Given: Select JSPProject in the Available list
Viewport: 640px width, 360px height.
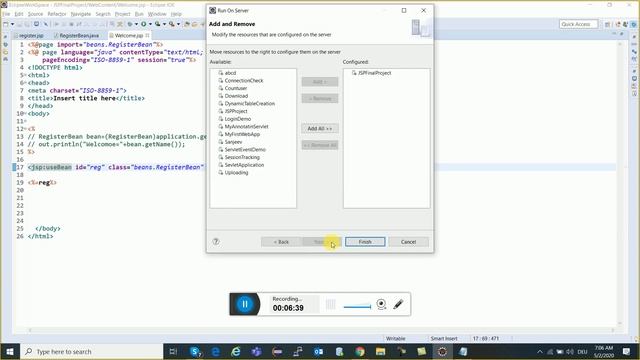Looking at the screenshot, I should tap(236, 111).
